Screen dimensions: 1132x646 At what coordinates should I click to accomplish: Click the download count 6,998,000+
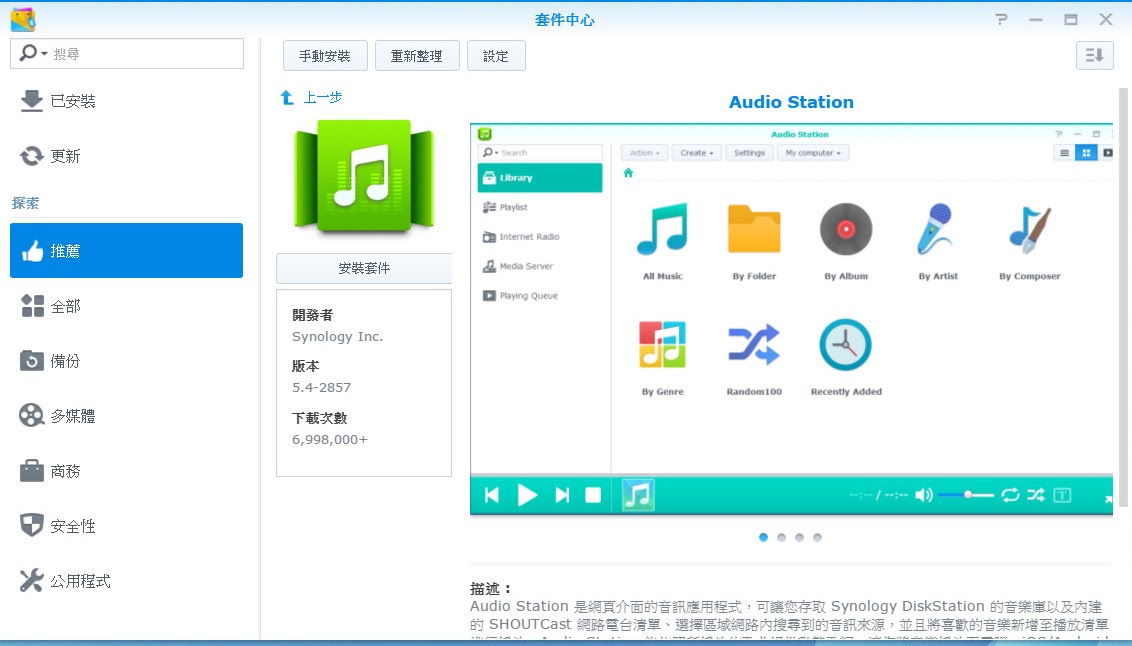[330, 440]
